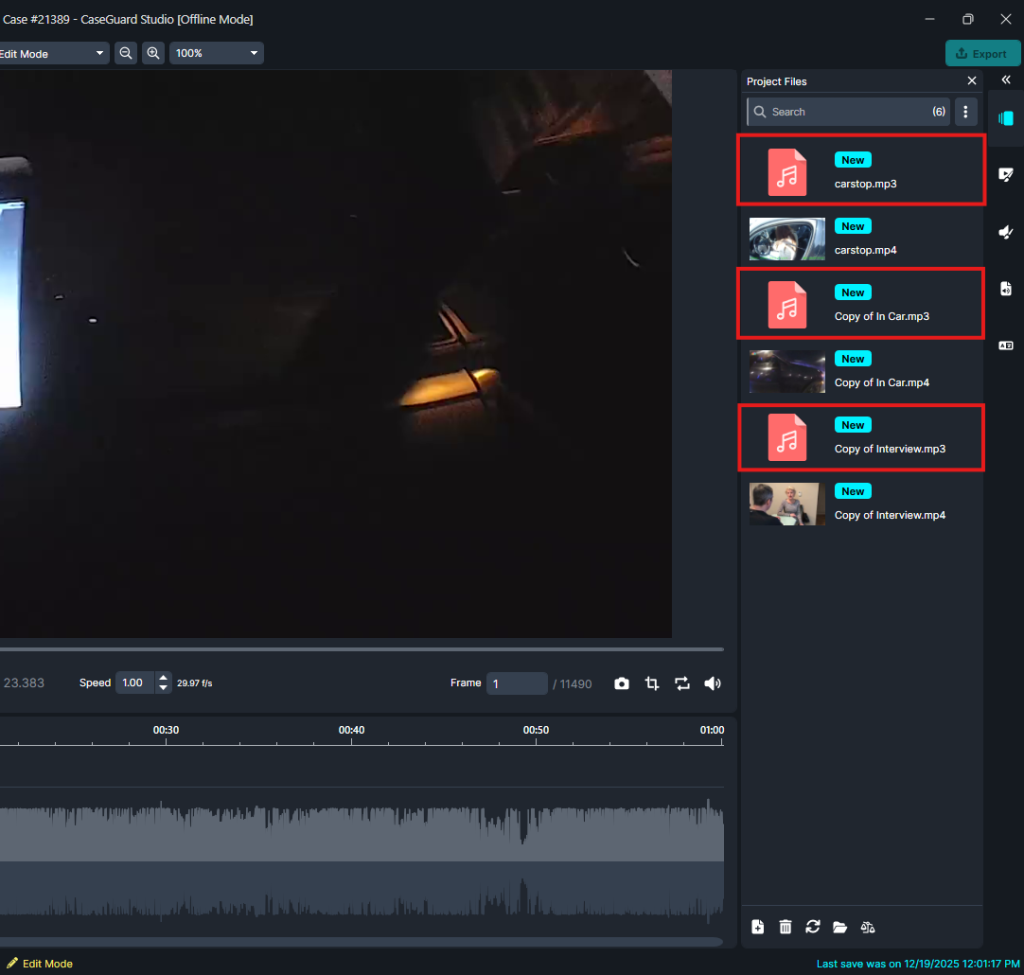Click the open folder icon

point(840,927)
